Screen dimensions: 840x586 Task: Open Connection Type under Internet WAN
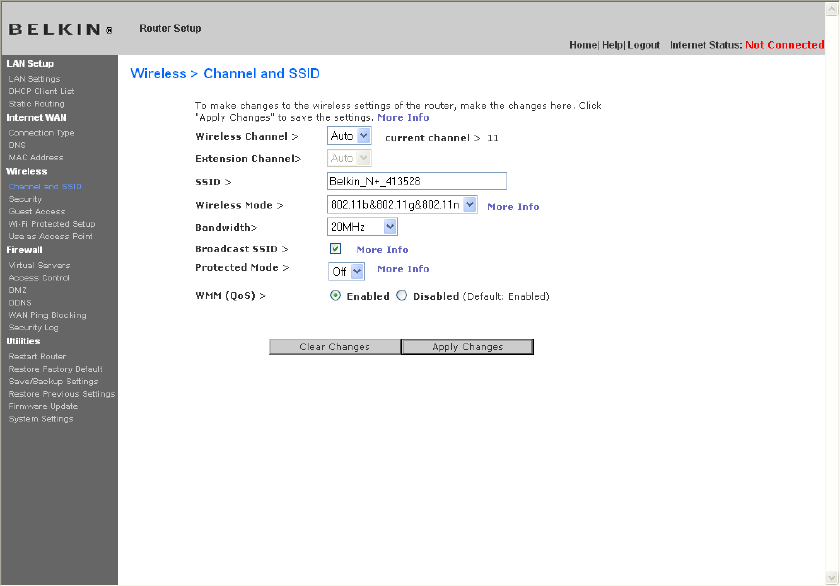pos(41,133)
